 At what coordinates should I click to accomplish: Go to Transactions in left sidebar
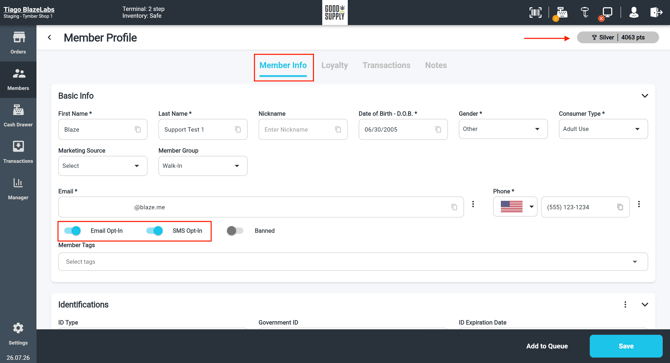pos(18,152)
